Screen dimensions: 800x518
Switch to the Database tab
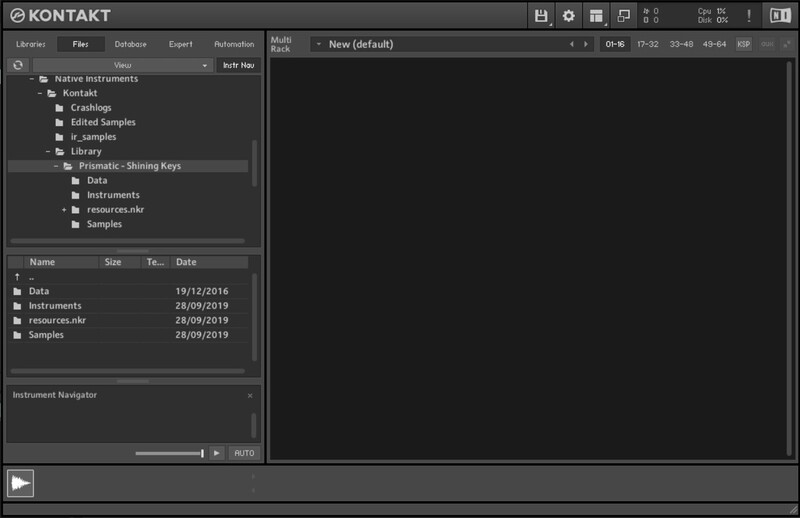pos(130,44)
